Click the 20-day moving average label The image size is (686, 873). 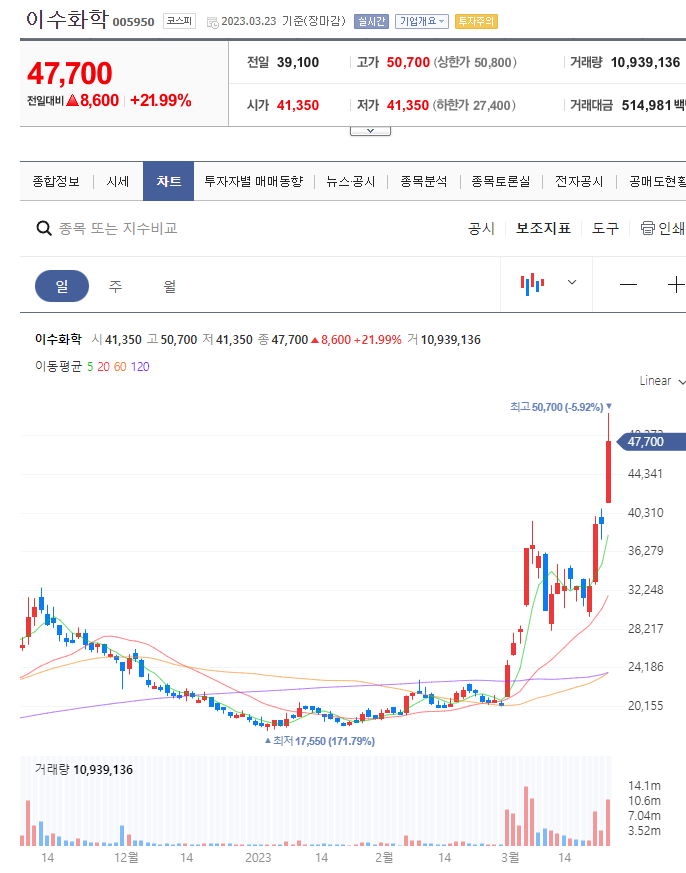pyautogui.click(x=104, y=366)
